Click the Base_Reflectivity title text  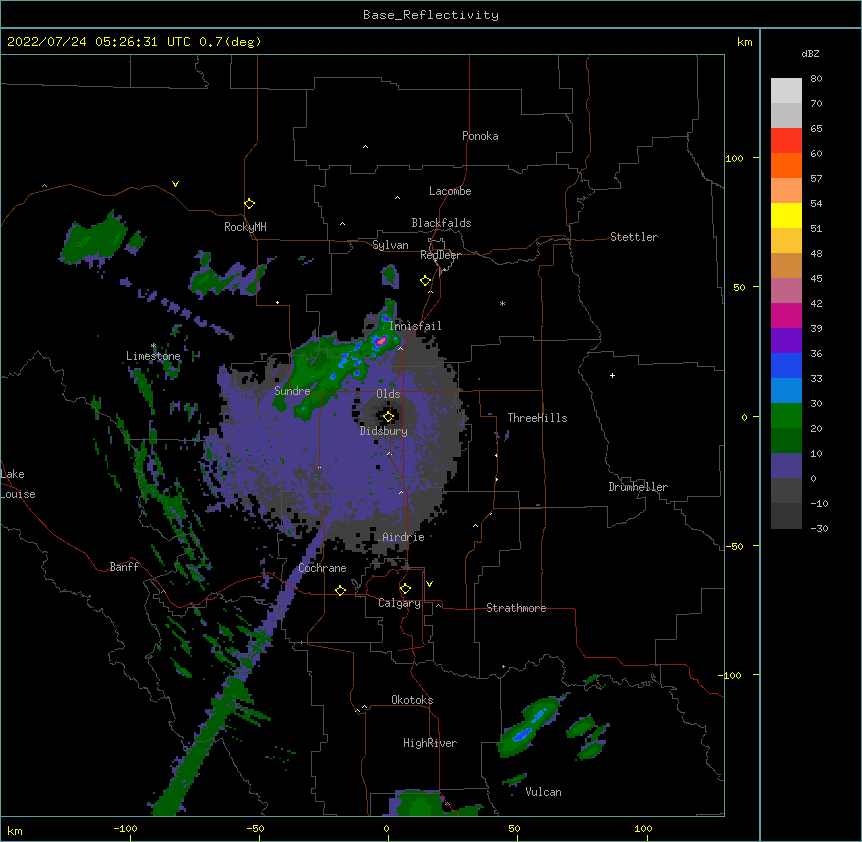tap(431, 15)
